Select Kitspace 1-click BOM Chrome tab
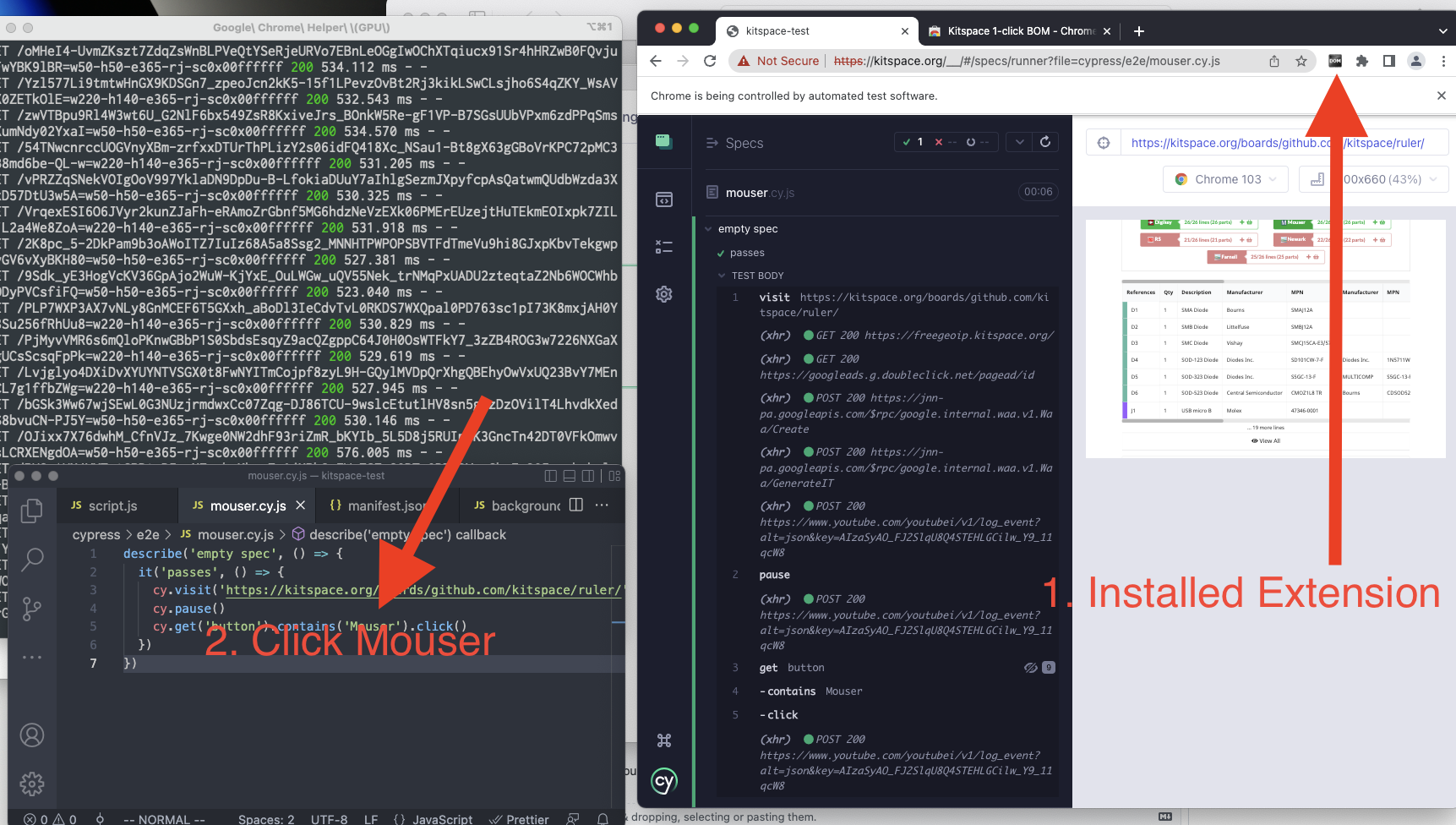This screenshot has width=1456, height=825. [1018, 31]
